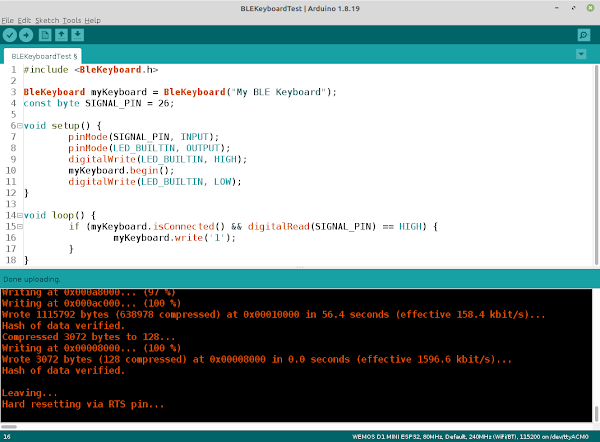Click isConnected() in the if condition
The height and width of the screenshot is (442, 600).
click(189, 227)
